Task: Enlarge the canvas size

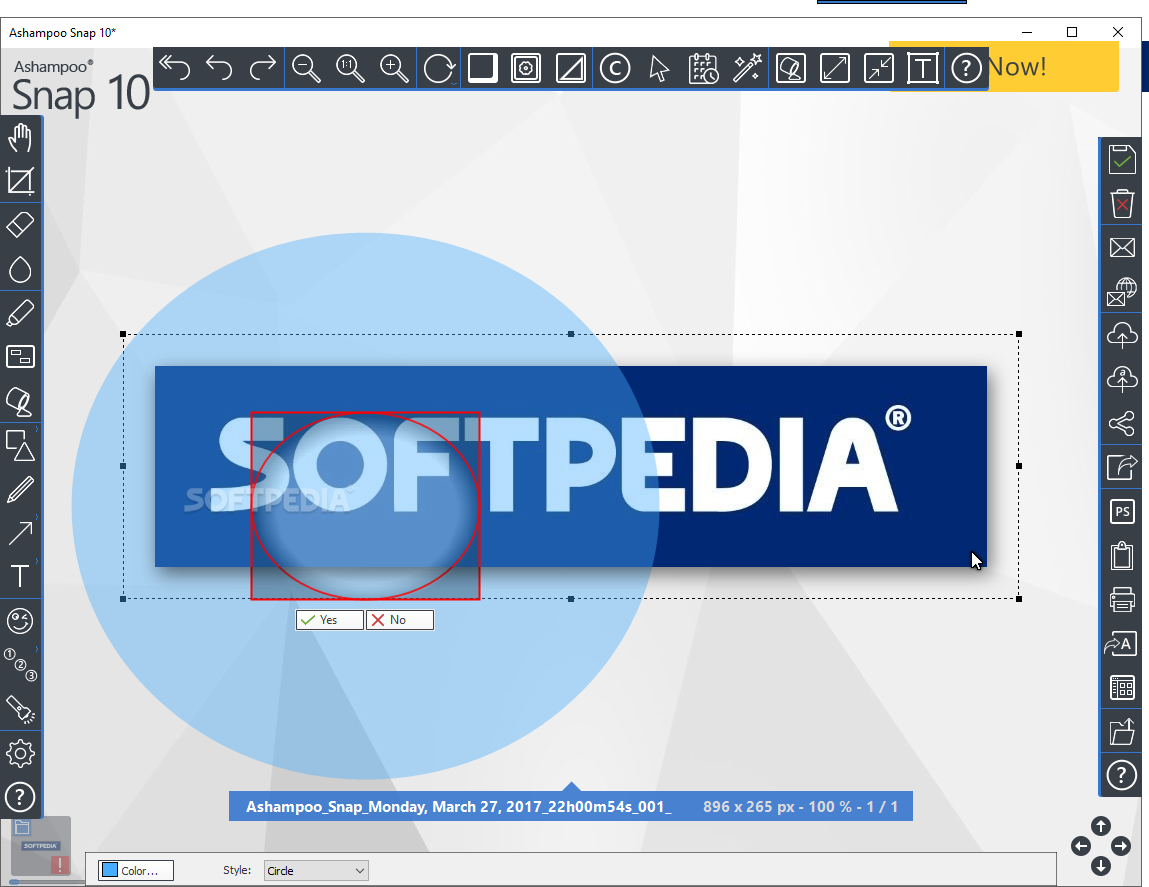Action: pos(835,68)
